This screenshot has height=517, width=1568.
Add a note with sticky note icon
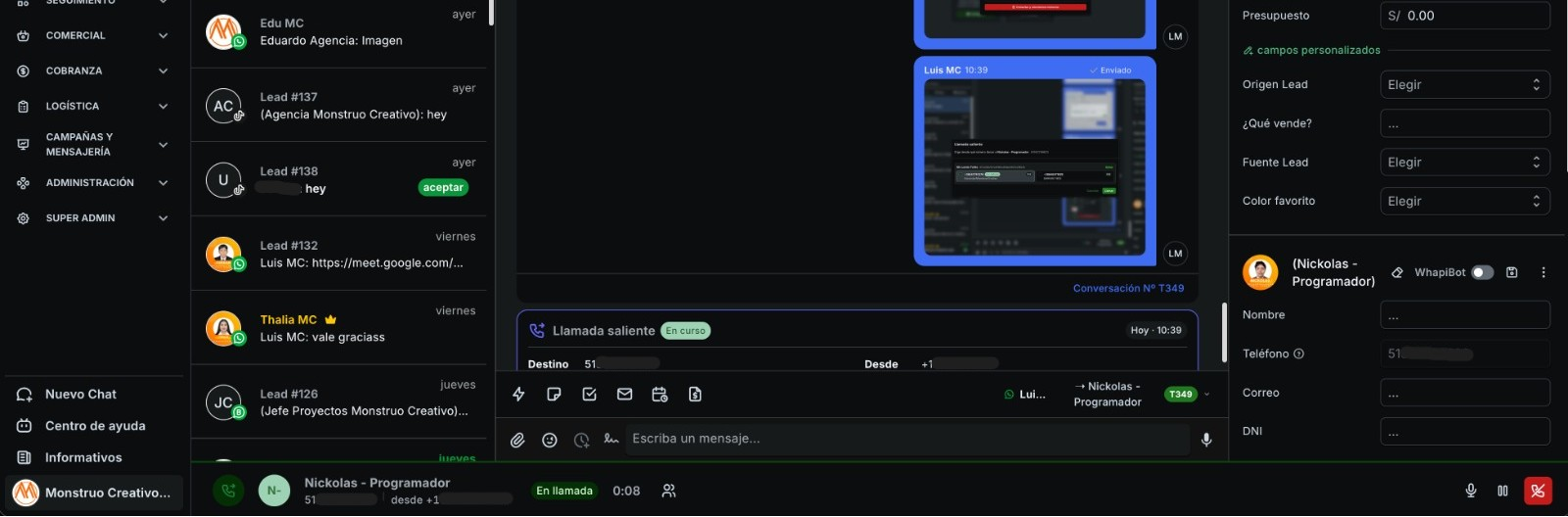[554, 395]
